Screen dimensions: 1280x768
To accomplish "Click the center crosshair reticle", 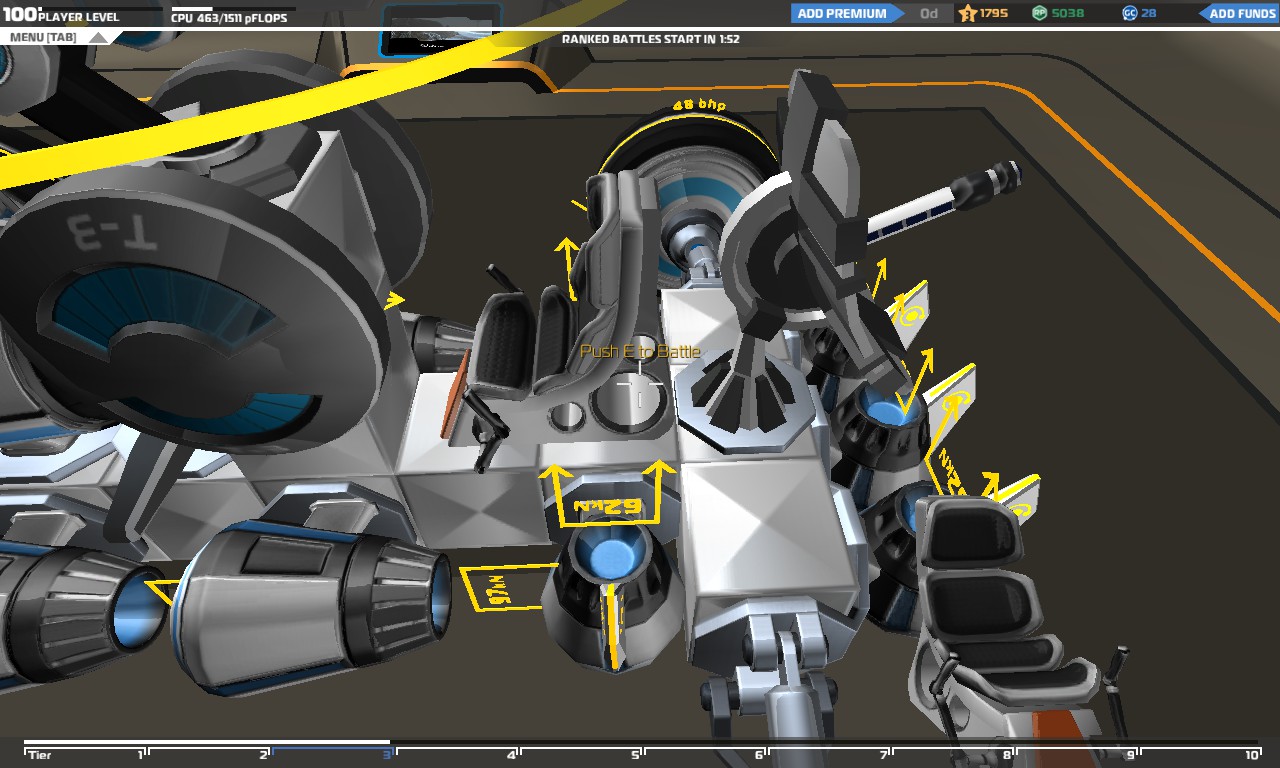I will 640,386.
